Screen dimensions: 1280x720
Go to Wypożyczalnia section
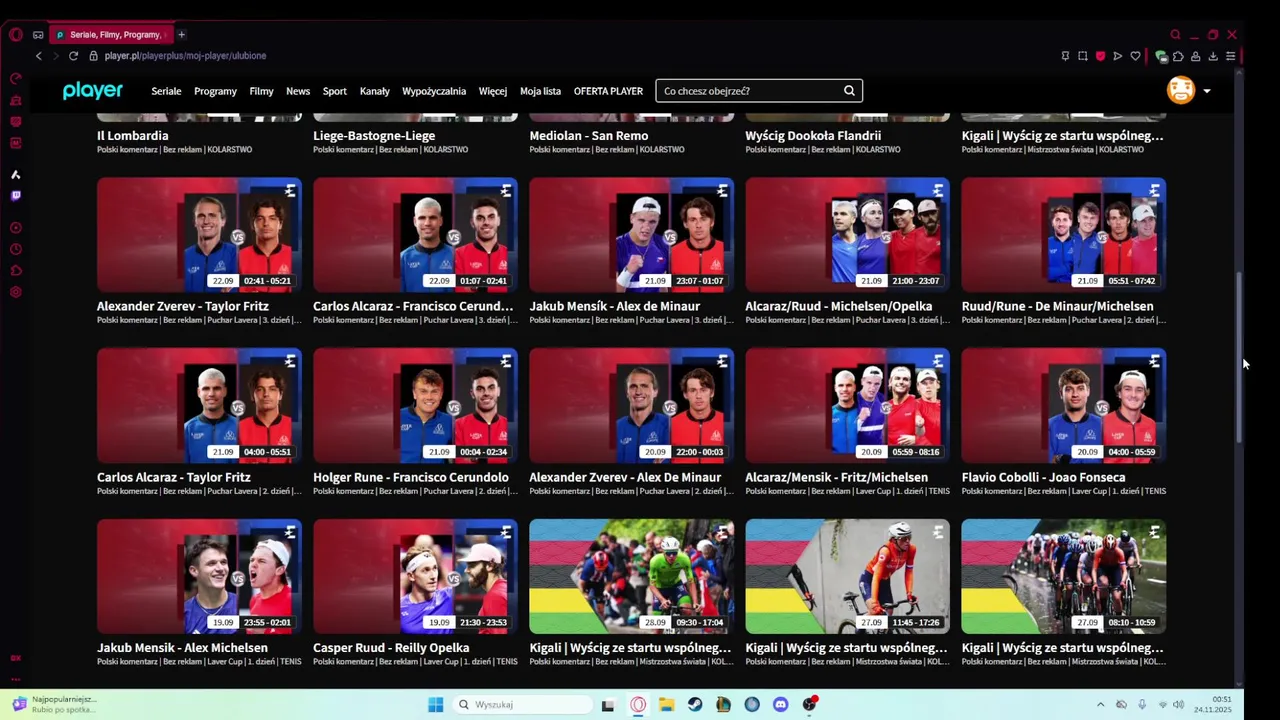(434, 91)
